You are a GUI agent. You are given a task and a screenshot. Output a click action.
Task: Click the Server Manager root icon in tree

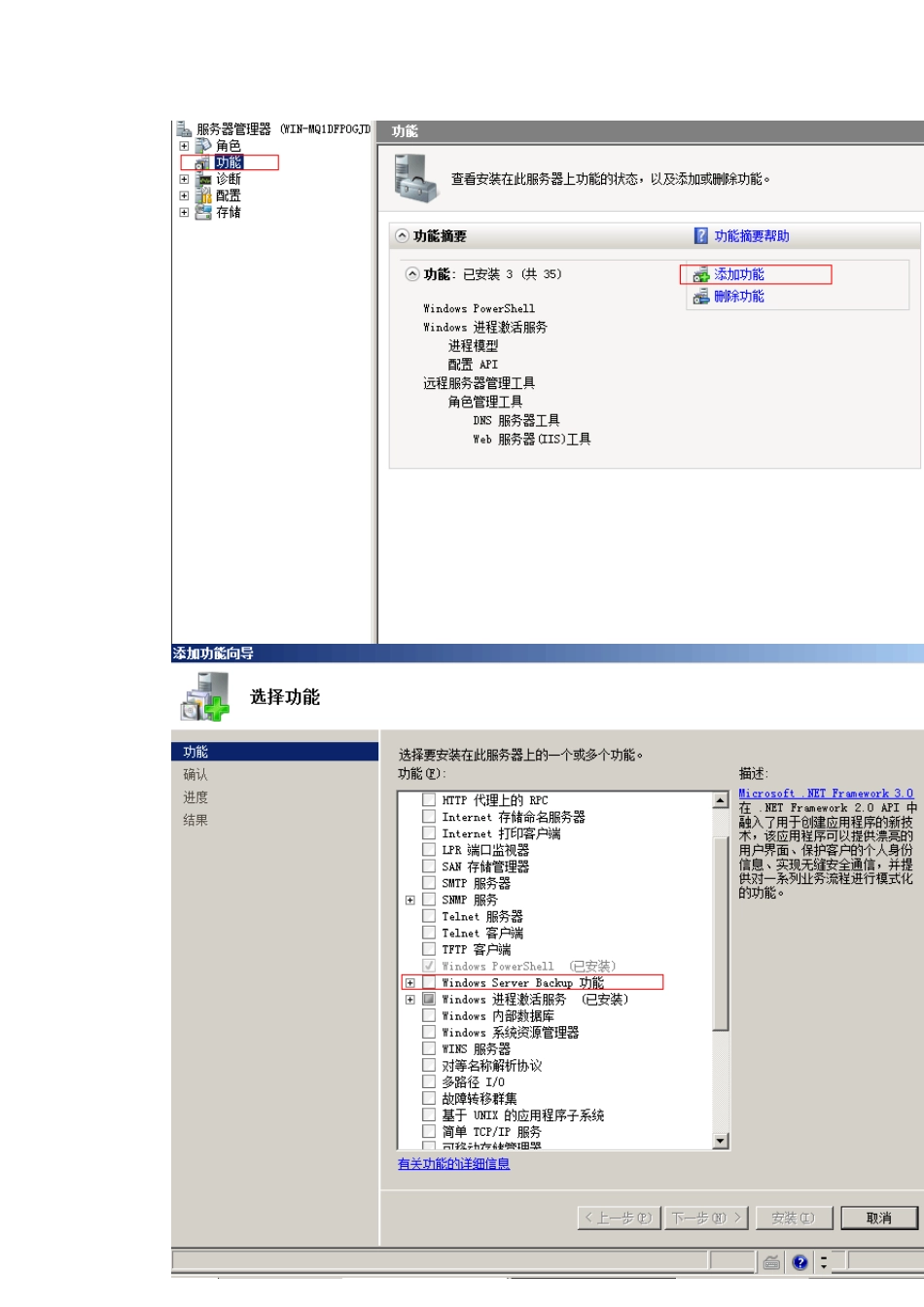184,128
